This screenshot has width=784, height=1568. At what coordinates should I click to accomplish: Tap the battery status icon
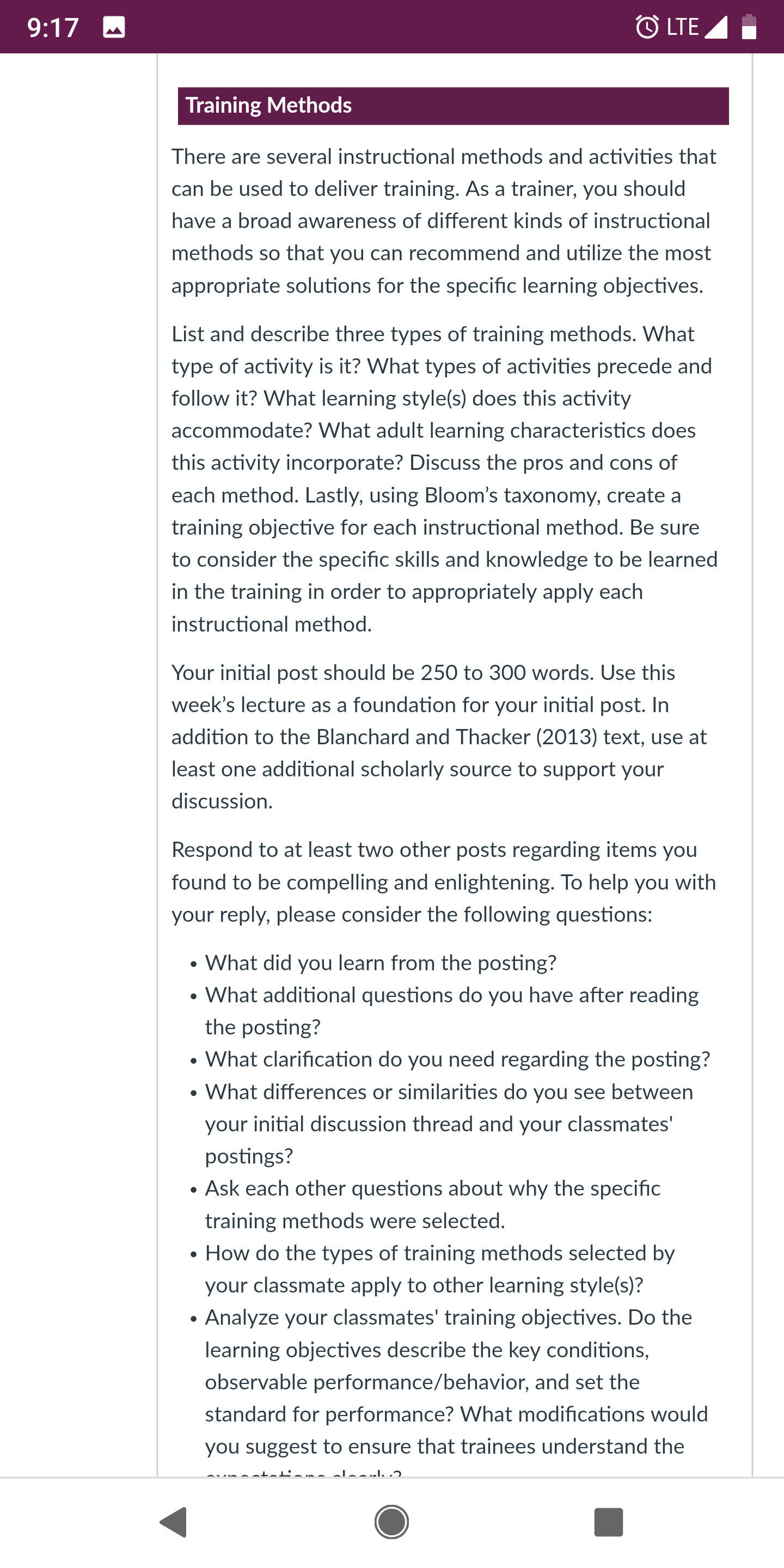tap(749, 27)
